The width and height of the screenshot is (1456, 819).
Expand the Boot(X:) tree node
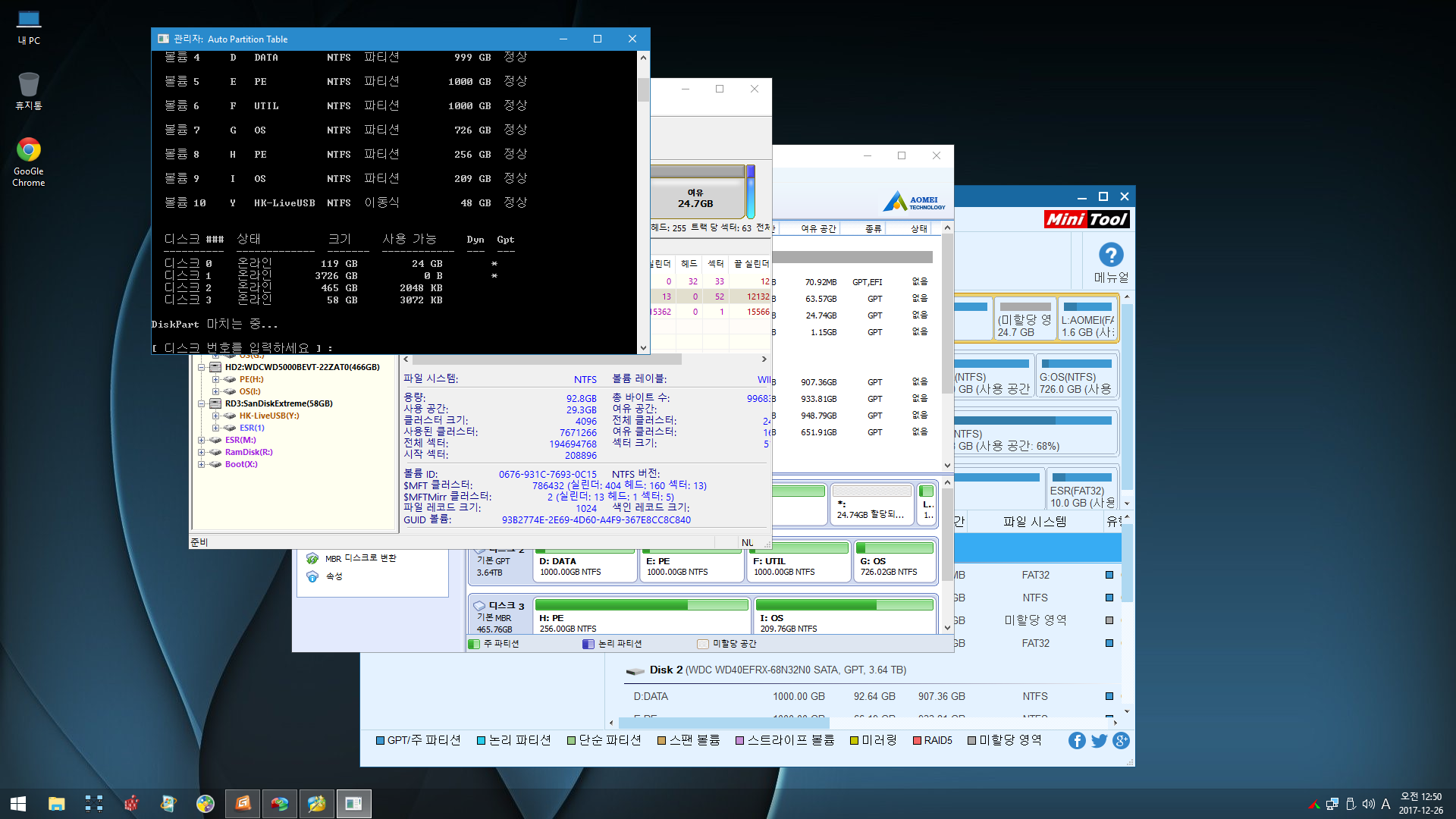[x=202, y=464]
